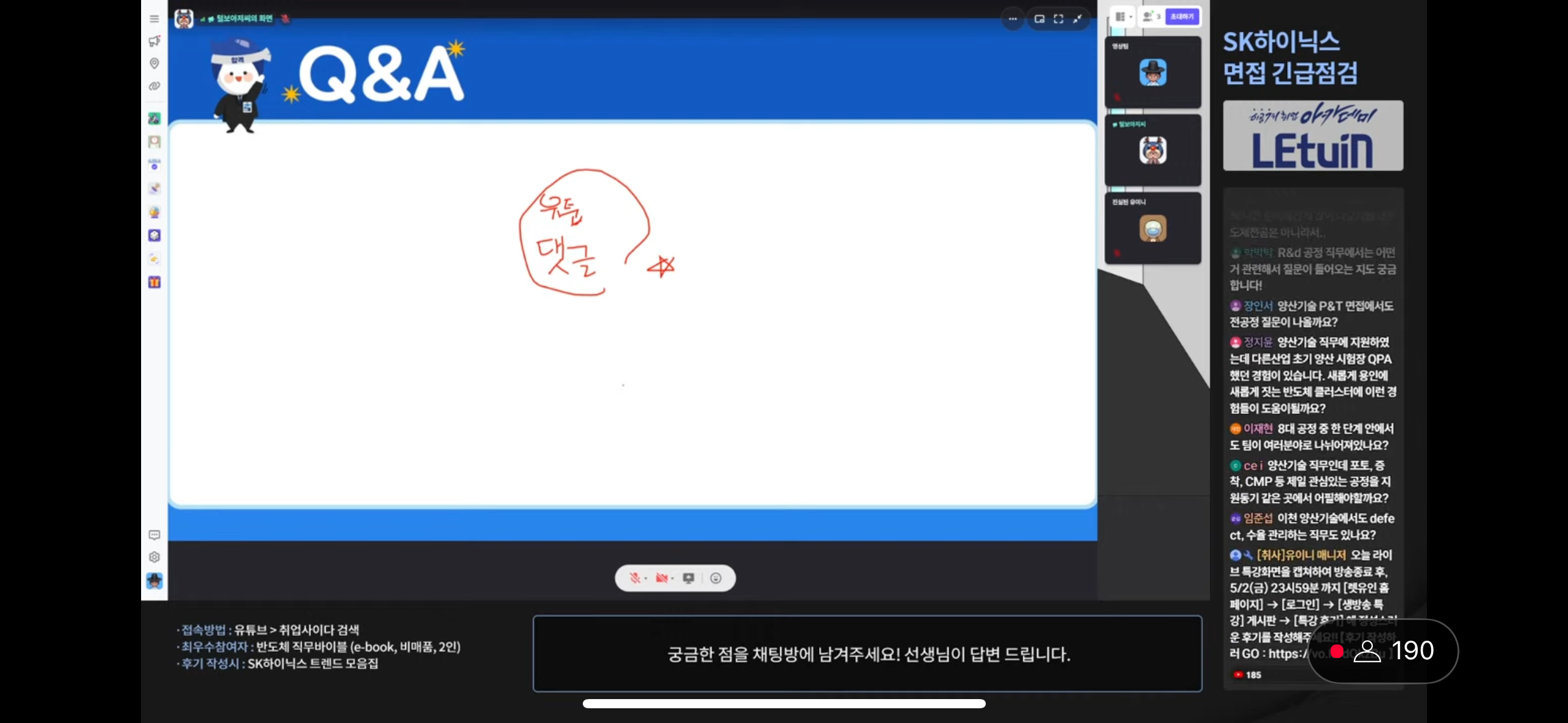1568x723 pixels.
Task: Click the share screen monitor icon
Action: tap(688, 578)
